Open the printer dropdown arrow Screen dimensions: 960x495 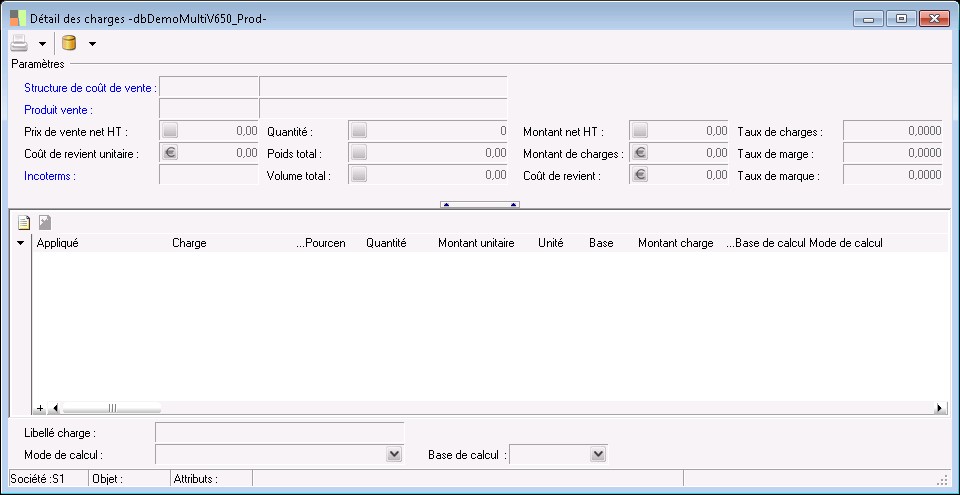[42, 43]
